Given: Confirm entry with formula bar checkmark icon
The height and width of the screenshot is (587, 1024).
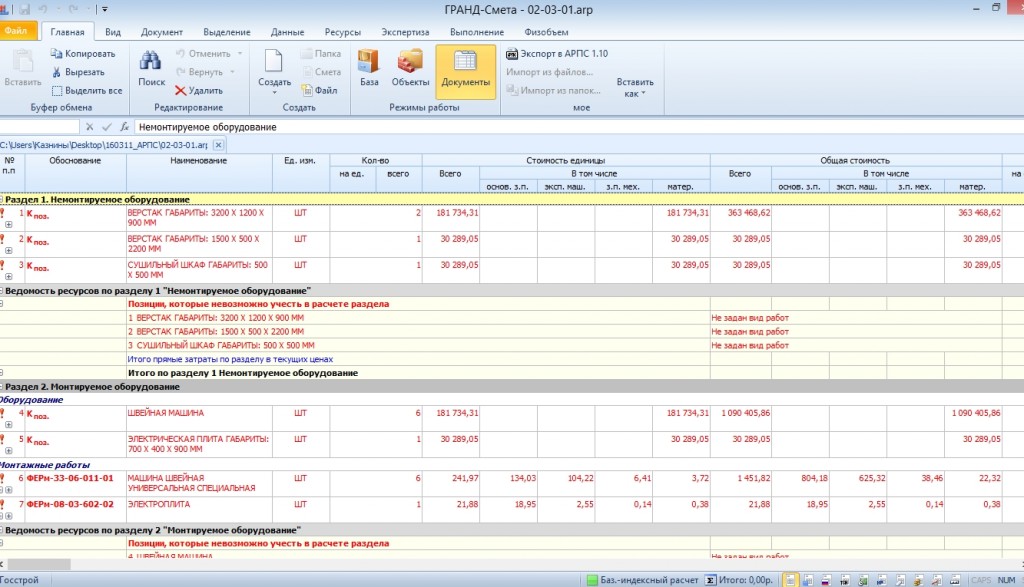Looking at the screenshot, I should coord(106,127).
